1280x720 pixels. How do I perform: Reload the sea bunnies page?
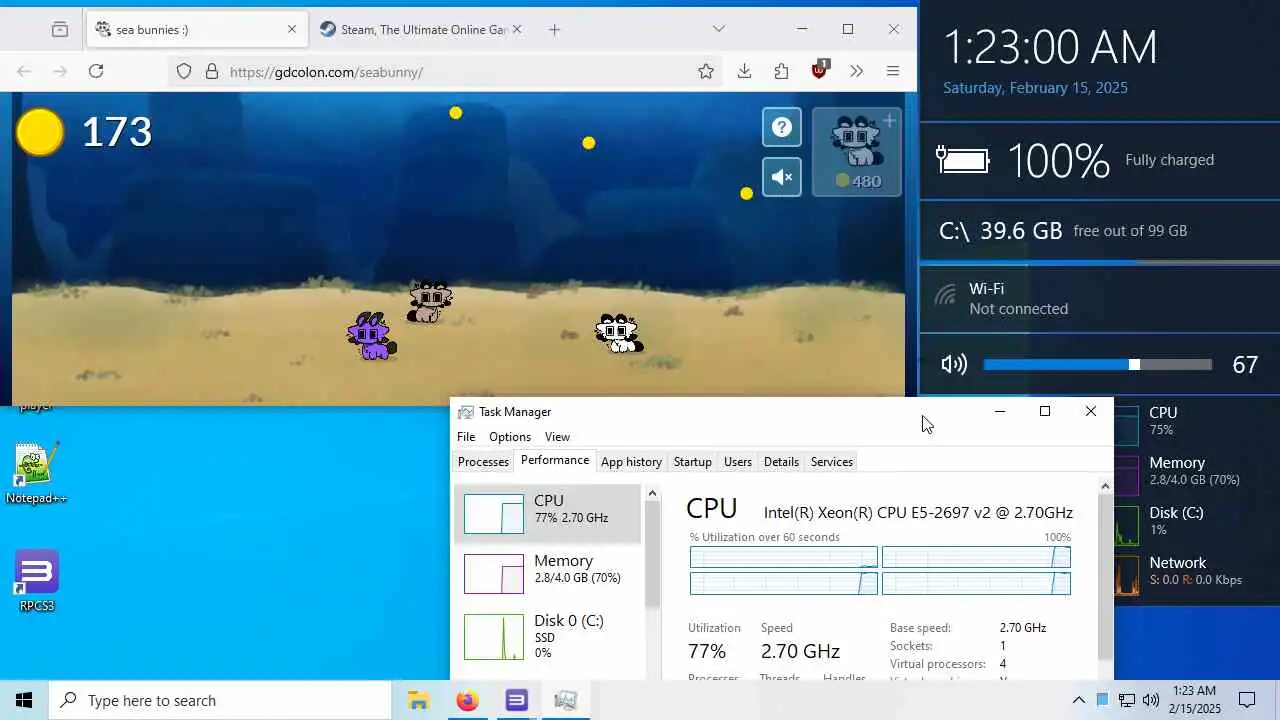[x=96, y=71]
